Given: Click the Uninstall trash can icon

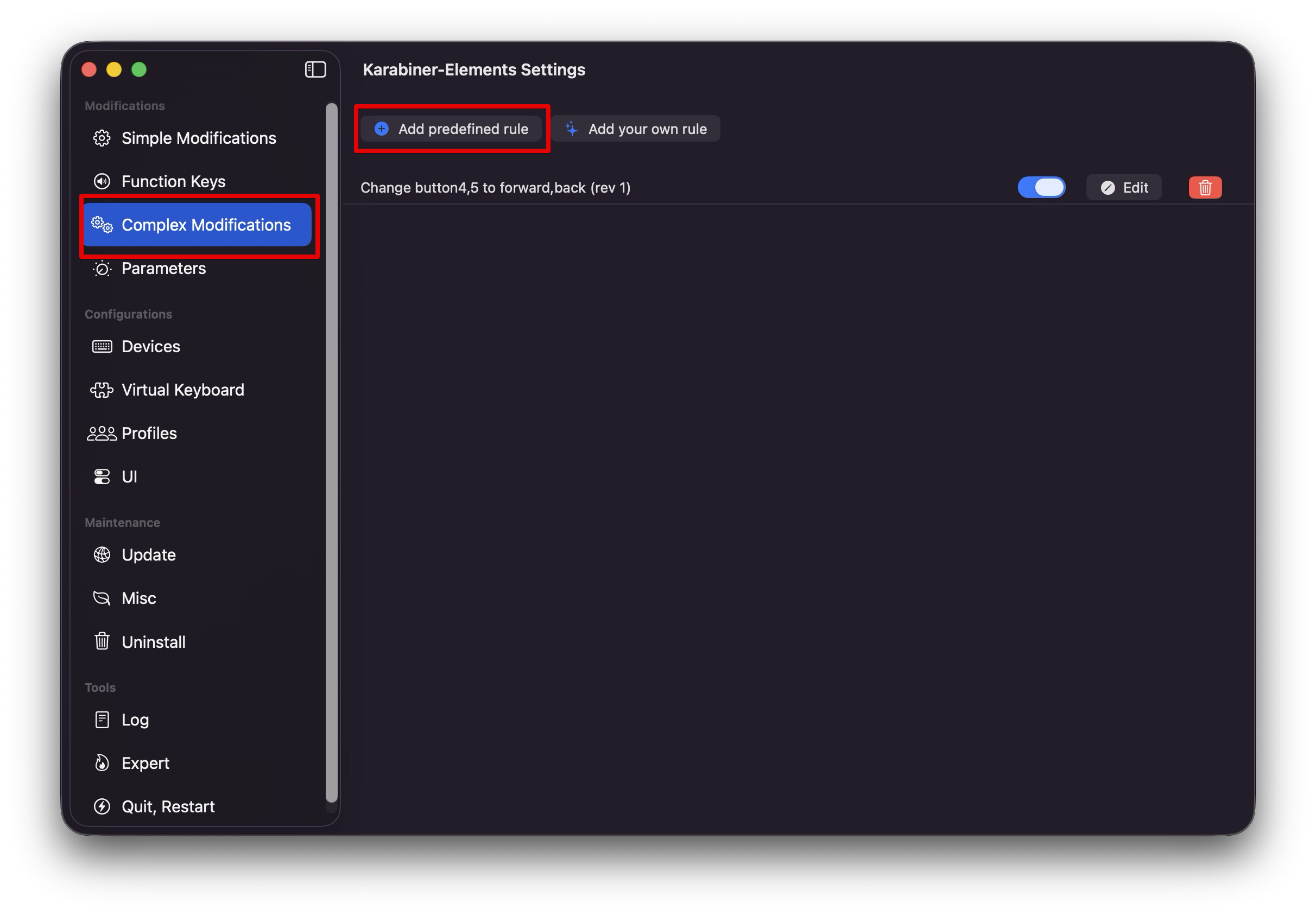Looking at the screenshot, I should pos(102,641).
